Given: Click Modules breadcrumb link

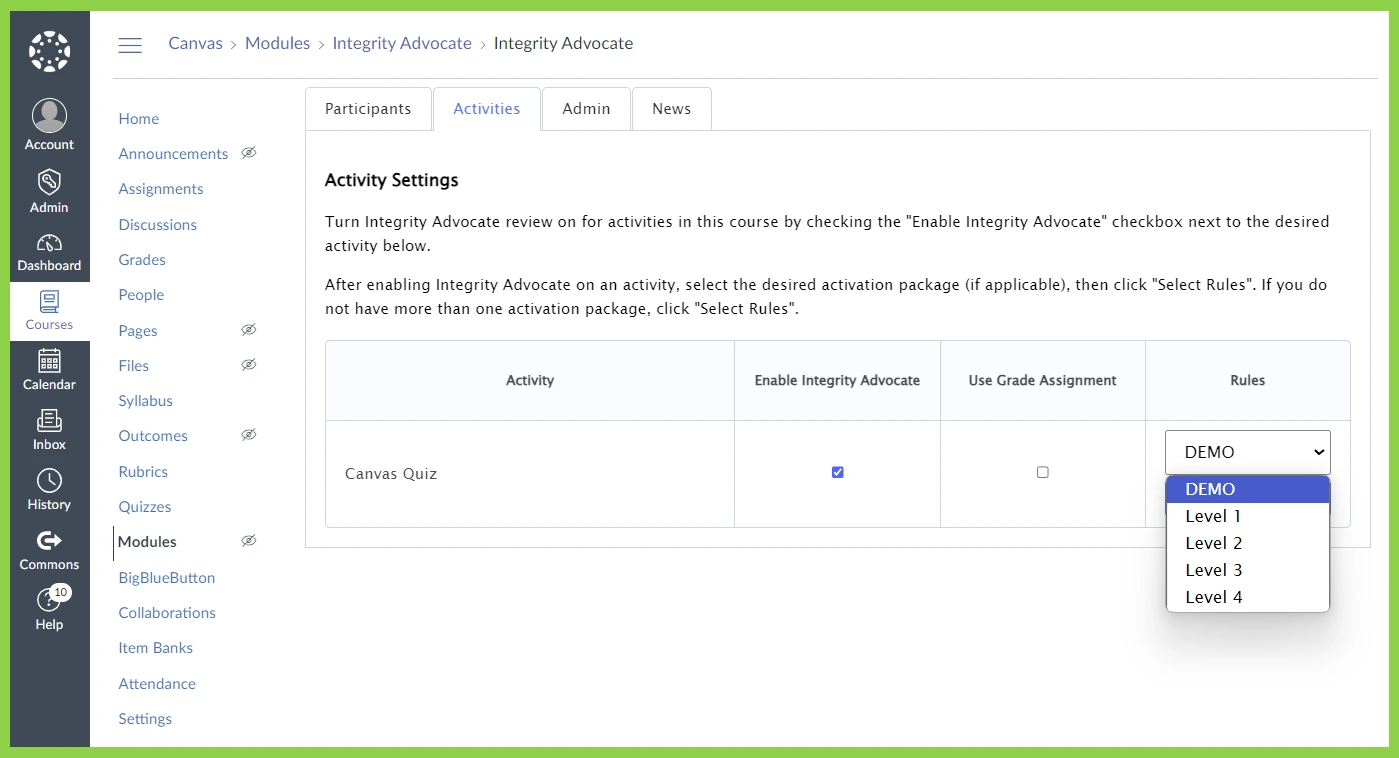Looking at the screenshot, I should point(277,43).
